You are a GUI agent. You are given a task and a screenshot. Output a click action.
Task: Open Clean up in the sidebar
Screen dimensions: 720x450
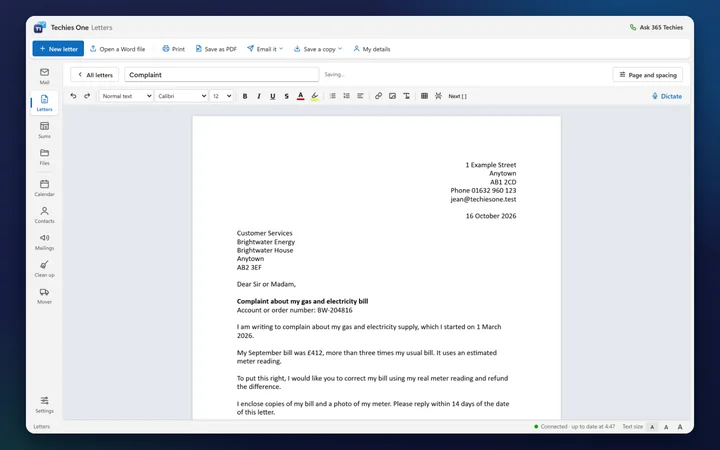(x=45, y=269)
